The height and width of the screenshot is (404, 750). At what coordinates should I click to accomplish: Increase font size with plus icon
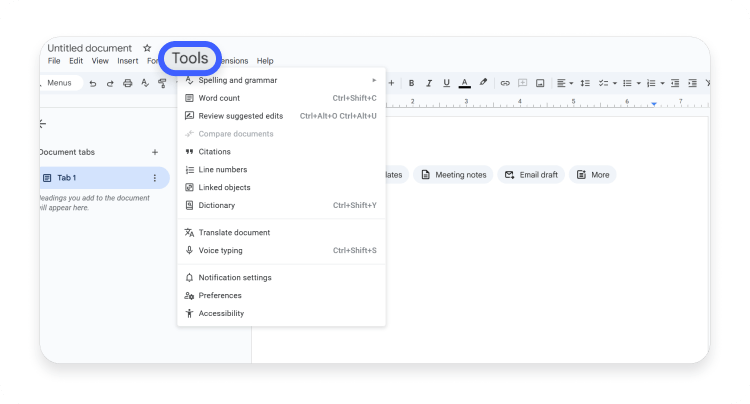point(391,83)
